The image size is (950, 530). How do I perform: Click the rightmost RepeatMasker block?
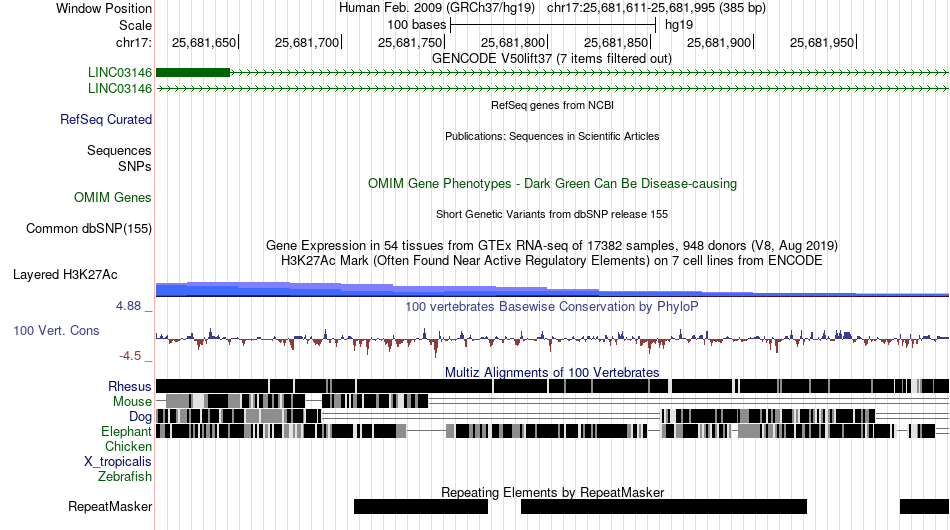coord(925,506)
